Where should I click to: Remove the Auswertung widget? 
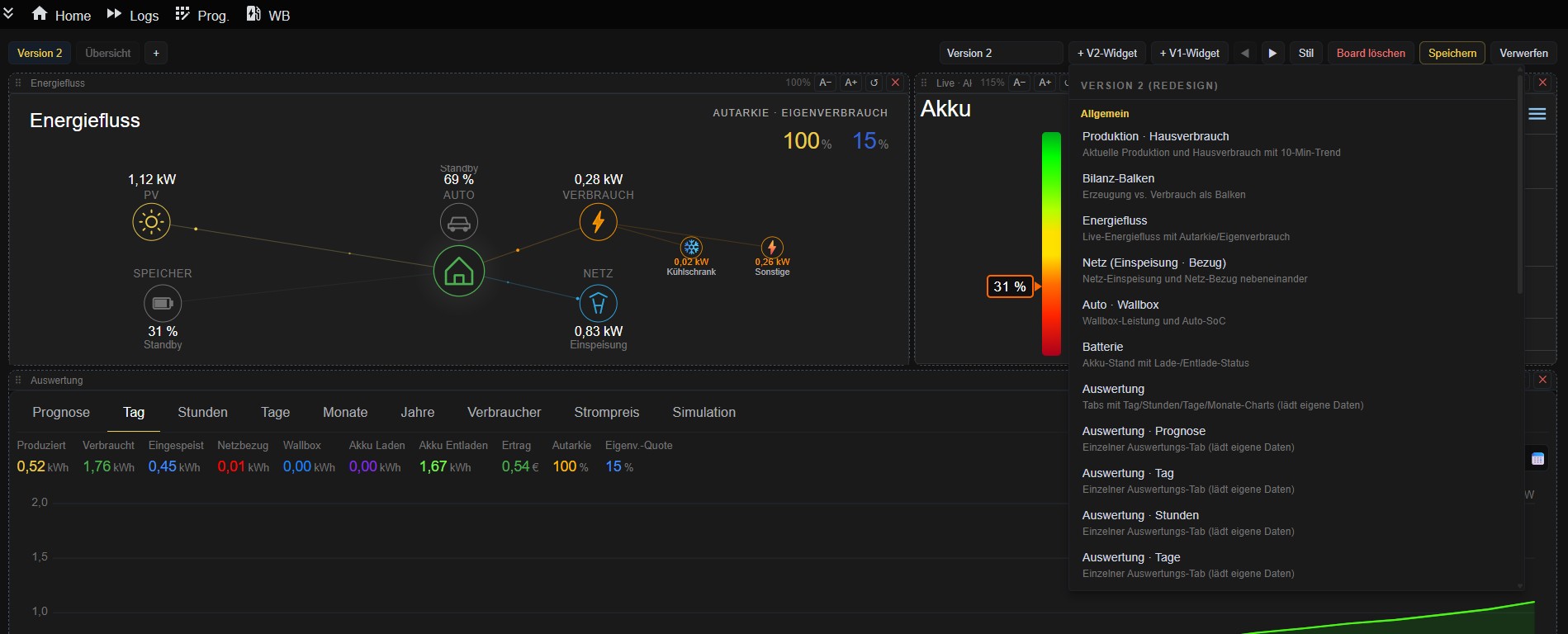click(x=1542, y=380)
